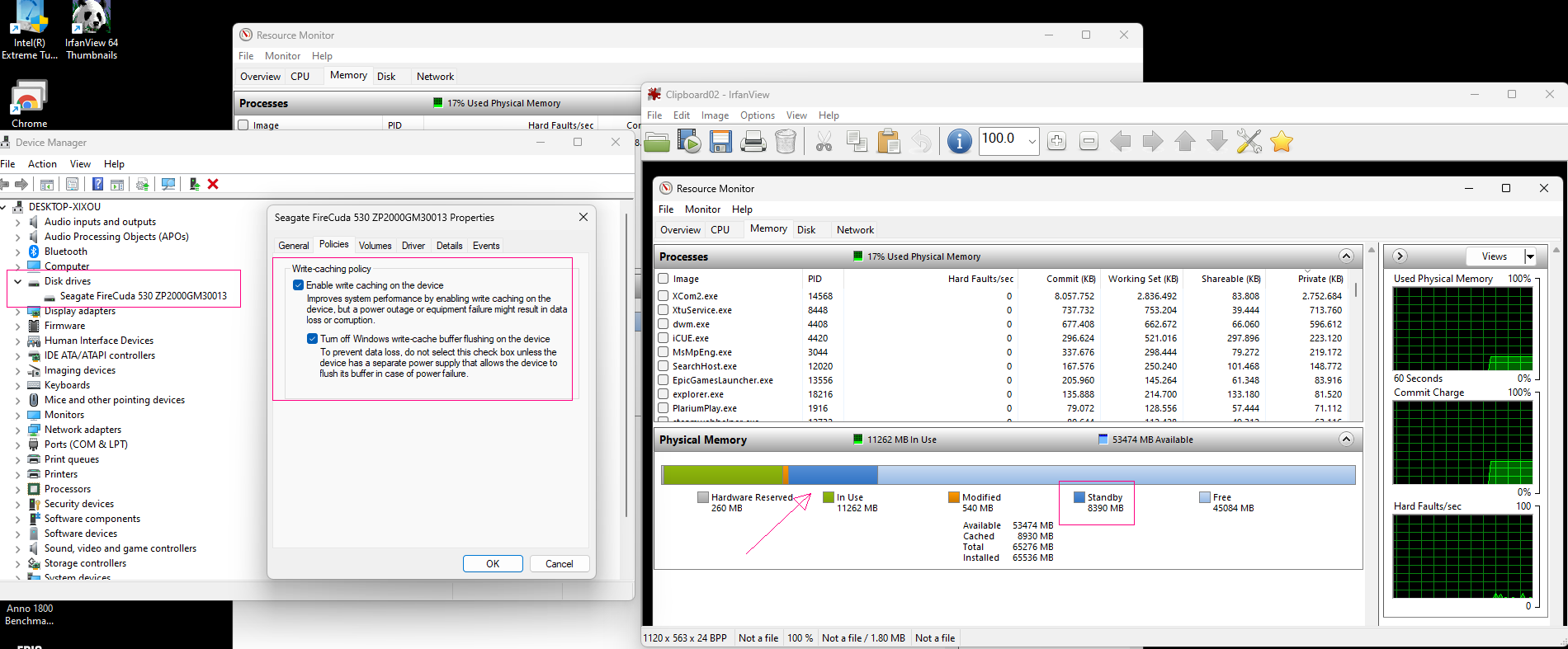The width and height of the screenshot is (1568, 649).
Task: Open the 100.0 zoom dropdown in IrfanView
Action: [1032, 141]
